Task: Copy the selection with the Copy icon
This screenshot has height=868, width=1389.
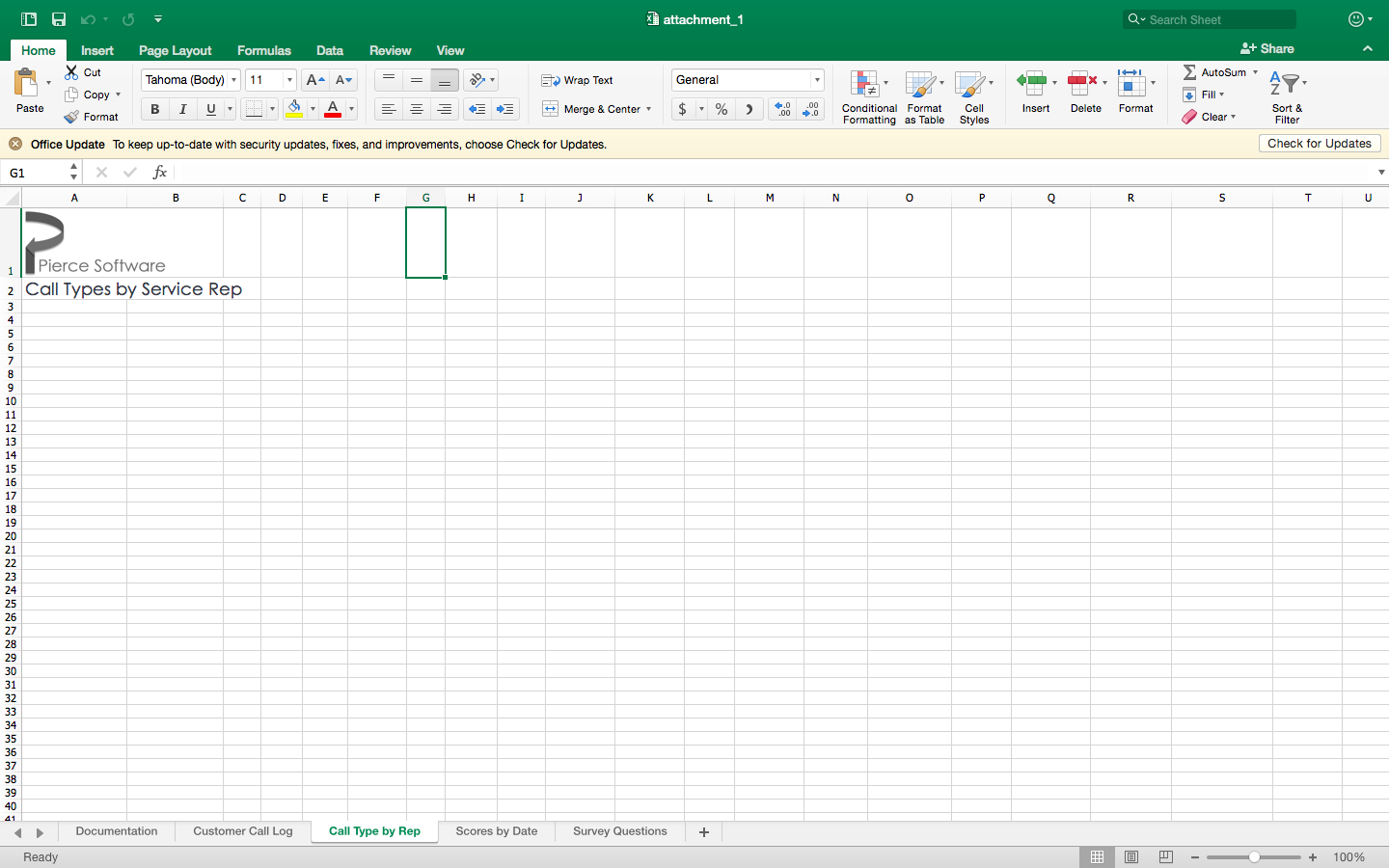Action: click(71, 95)
